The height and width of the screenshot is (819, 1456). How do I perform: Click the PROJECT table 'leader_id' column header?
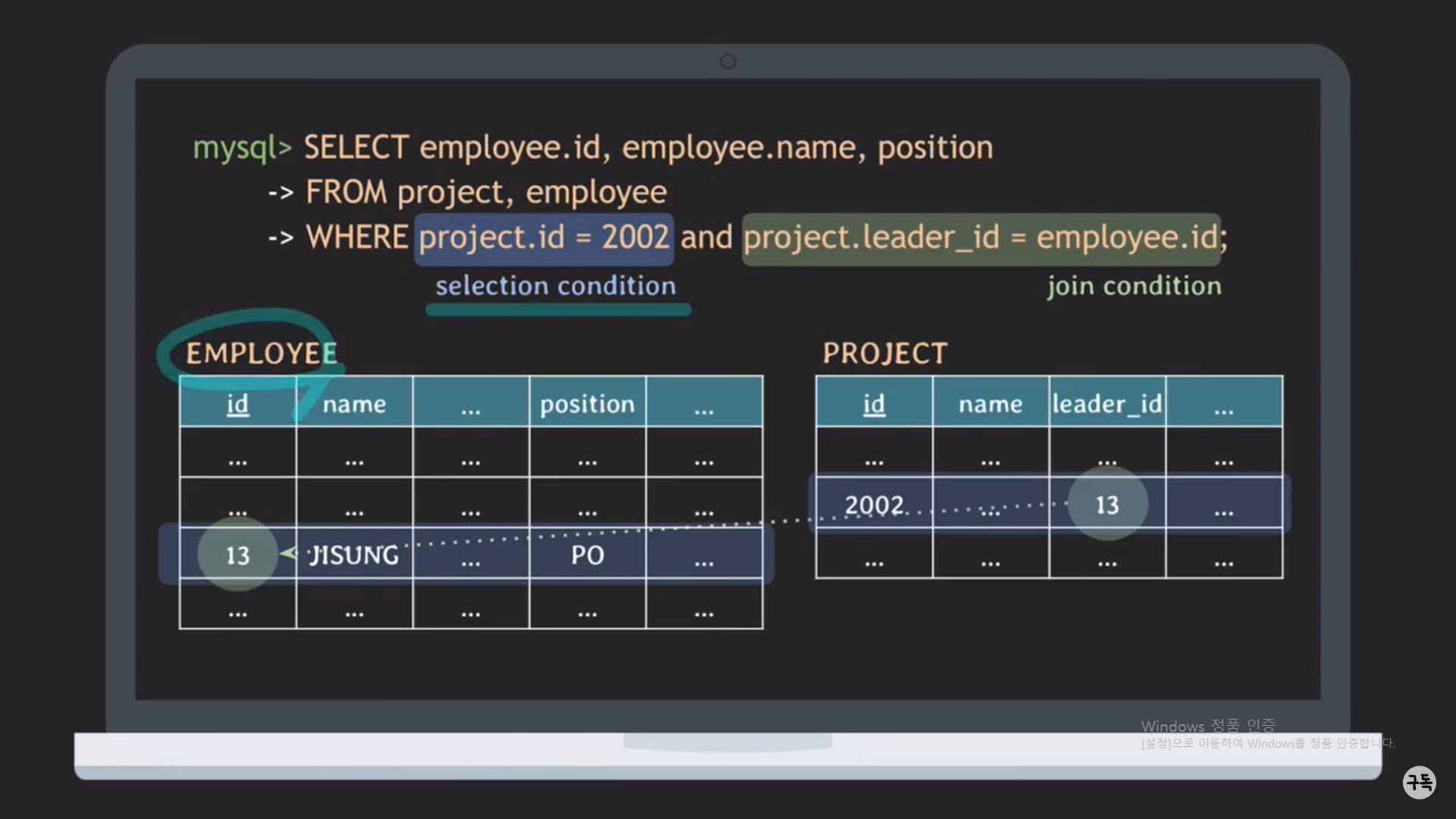point(1106,403)
